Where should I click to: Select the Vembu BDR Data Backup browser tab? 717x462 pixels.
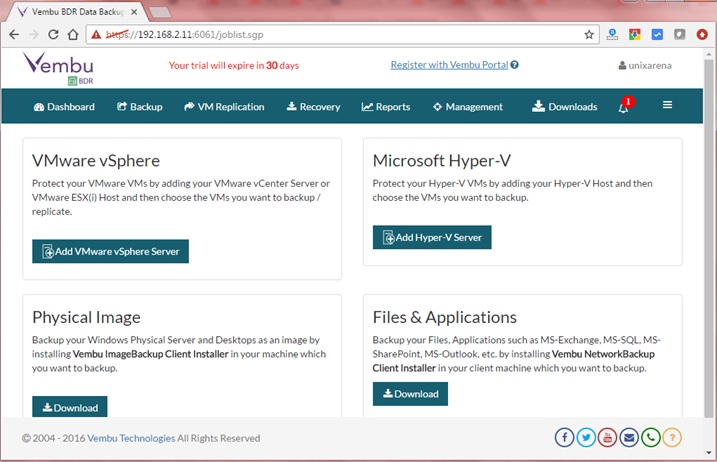click(x=76, y=12)
